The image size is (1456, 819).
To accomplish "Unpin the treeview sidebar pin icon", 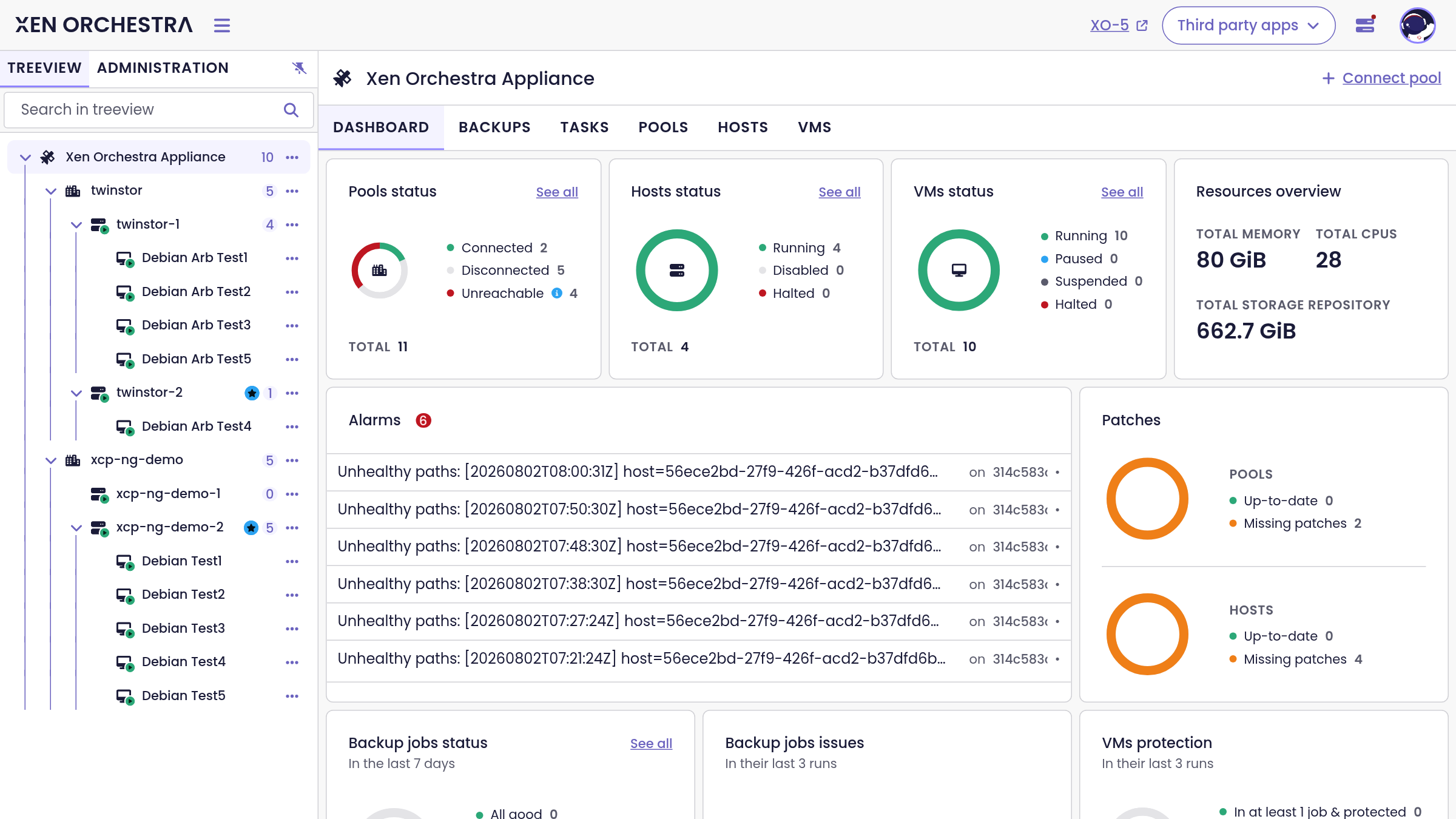I will [x=299, y=68].
